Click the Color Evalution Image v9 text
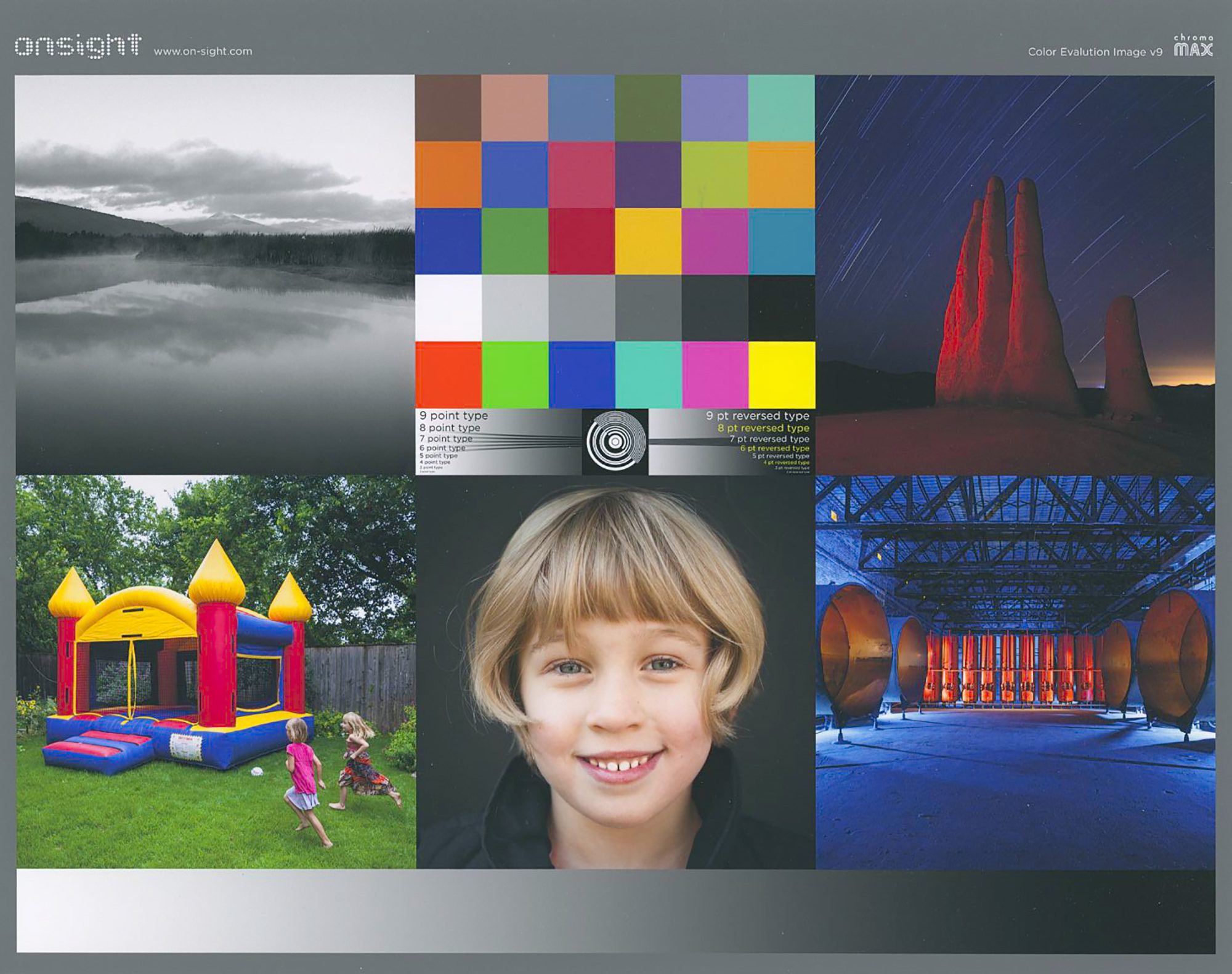The image size is (1232, 974). pos(1095,52)
